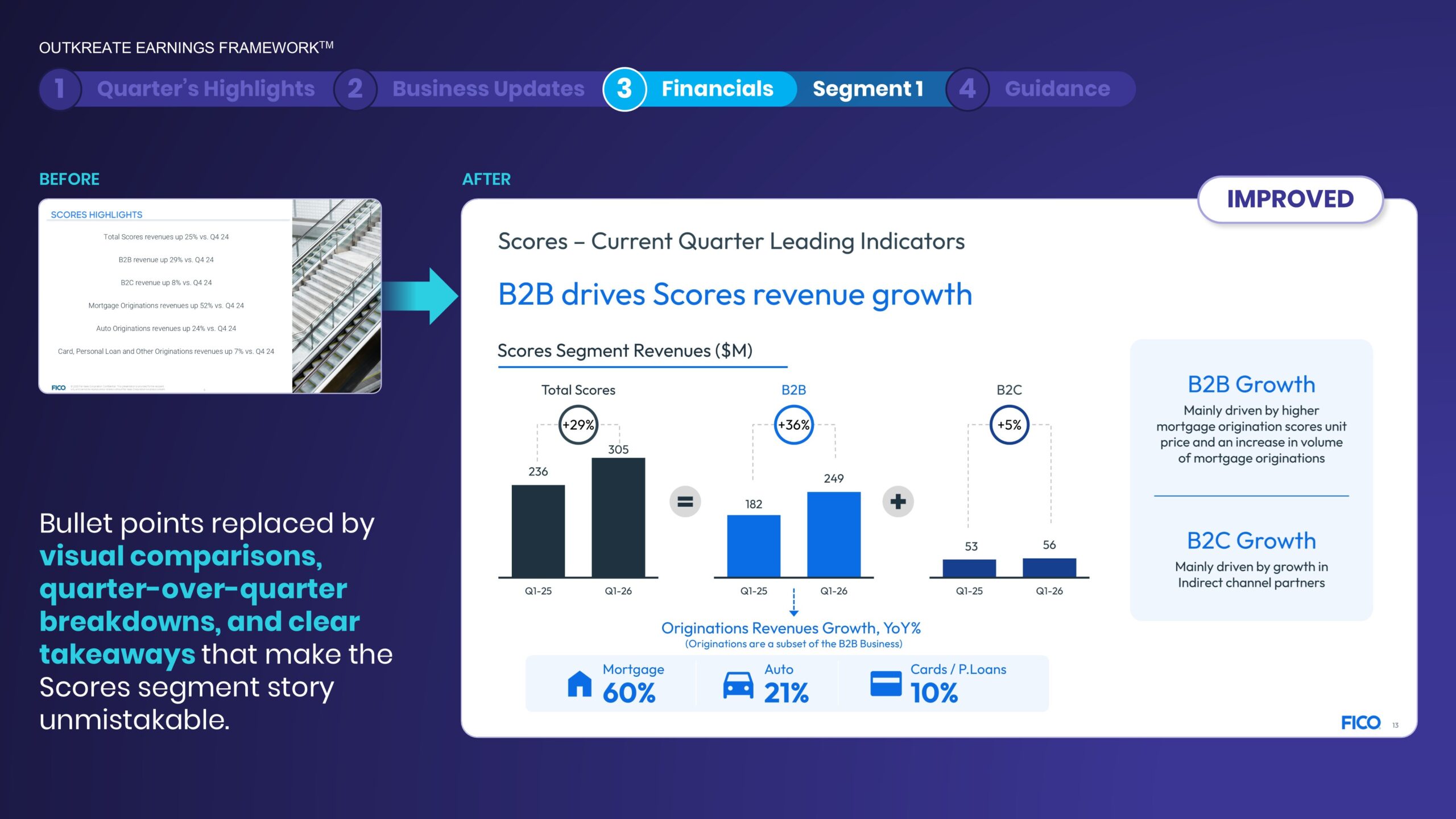Go to the Guidance step

[1057, 89]
